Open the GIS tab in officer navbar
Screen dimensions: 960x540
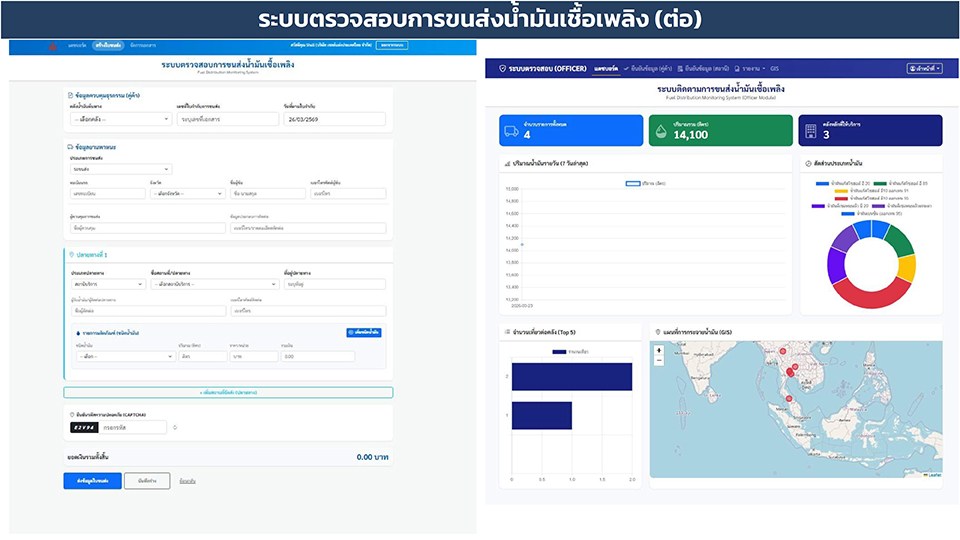774,68
